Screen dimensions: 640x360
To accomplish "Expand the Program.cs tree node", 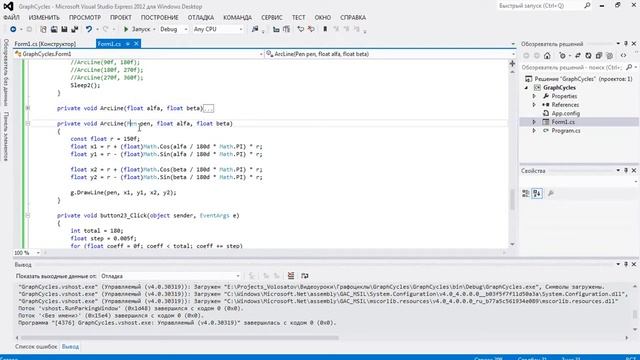I will [x=534, y=131].
